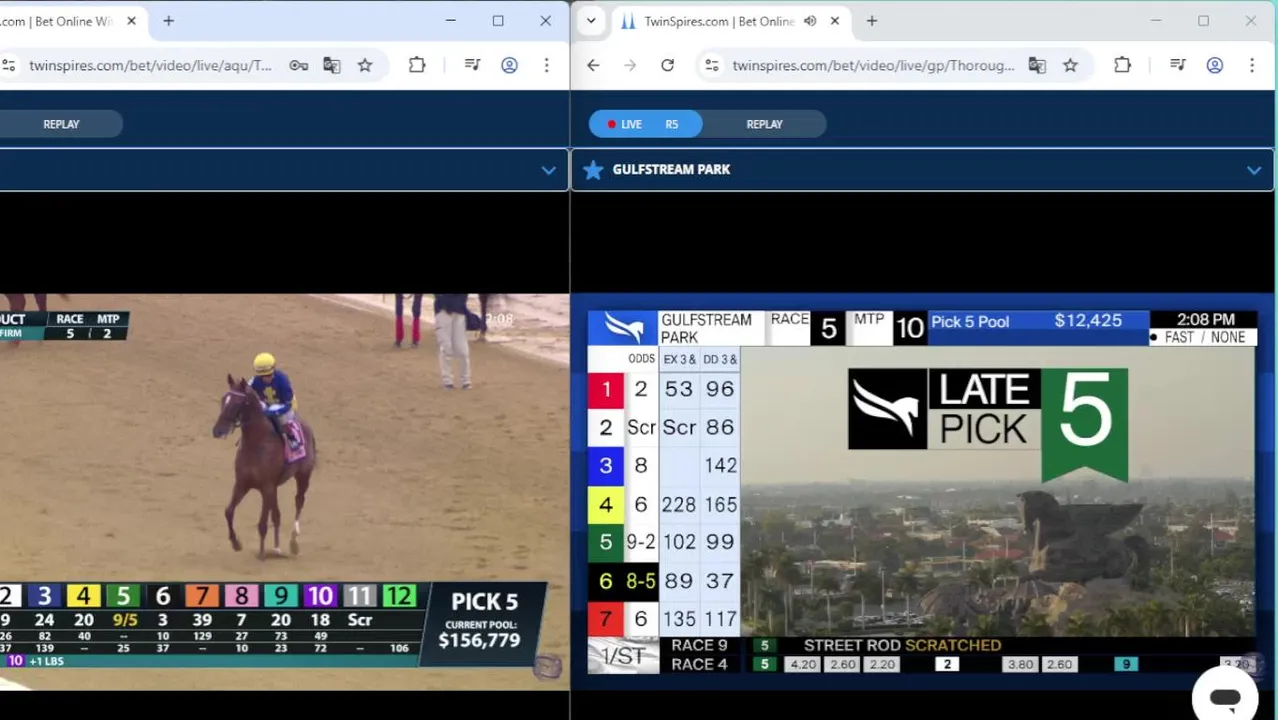
Task: Click horse number 4 yellow box
Action: click(606, 505)
